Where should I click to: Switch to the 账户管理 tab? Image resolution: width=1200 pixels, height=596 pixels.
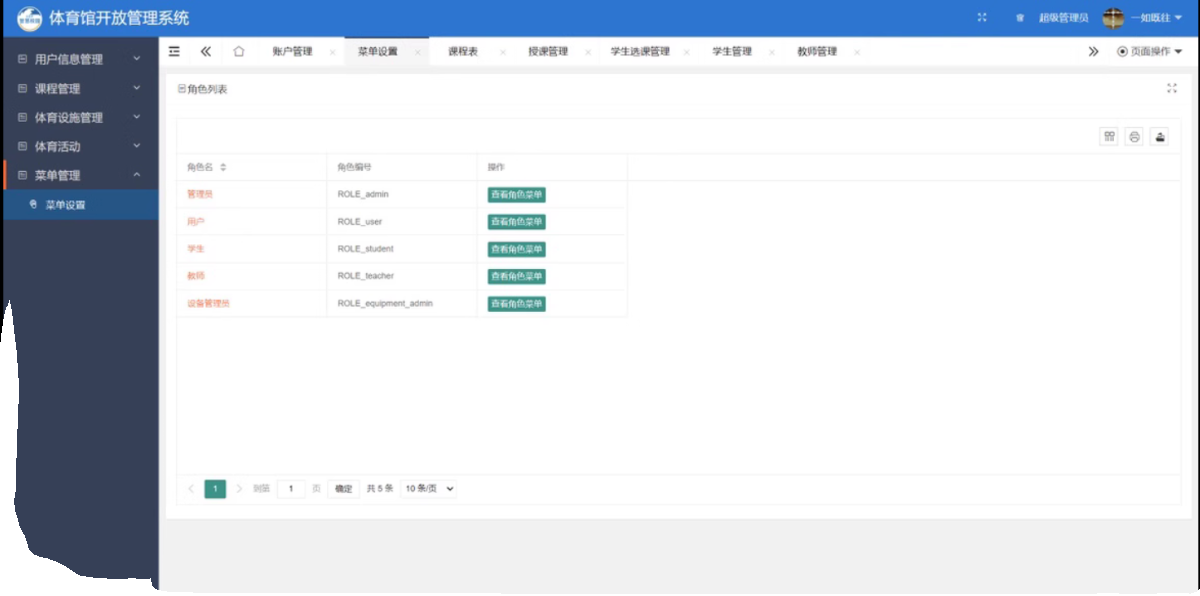click(x=292, y=51)
